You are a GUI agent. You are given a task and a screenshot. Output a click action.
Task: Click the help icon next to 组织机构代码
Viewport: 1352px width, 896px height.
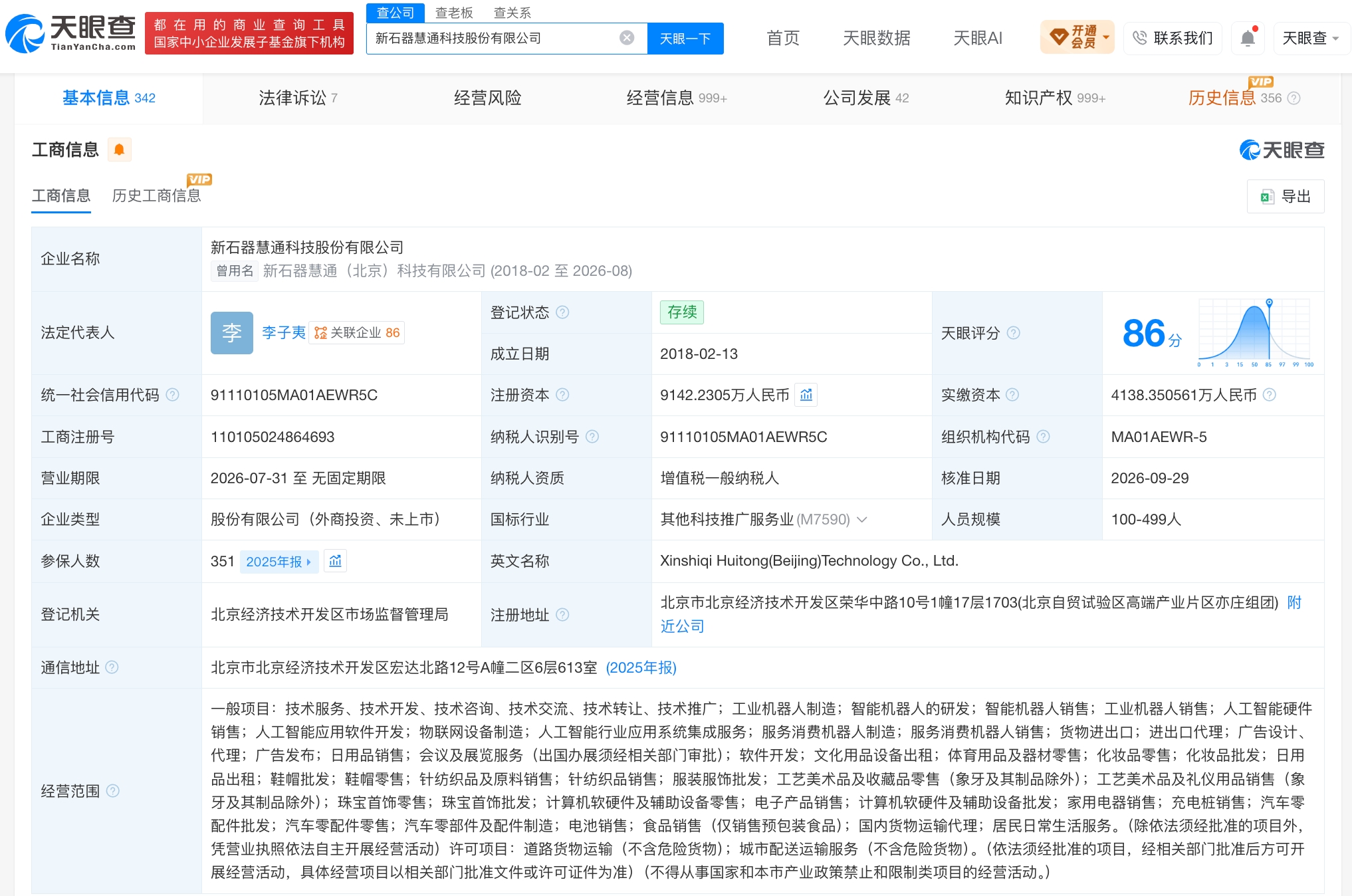tap(1043, 437)
